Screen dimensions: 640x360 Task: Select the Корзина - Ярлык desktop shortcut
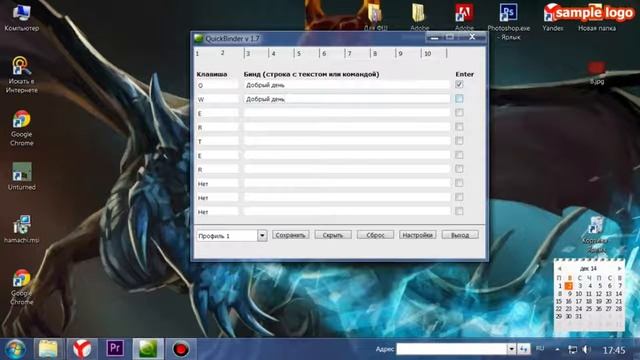596,234
